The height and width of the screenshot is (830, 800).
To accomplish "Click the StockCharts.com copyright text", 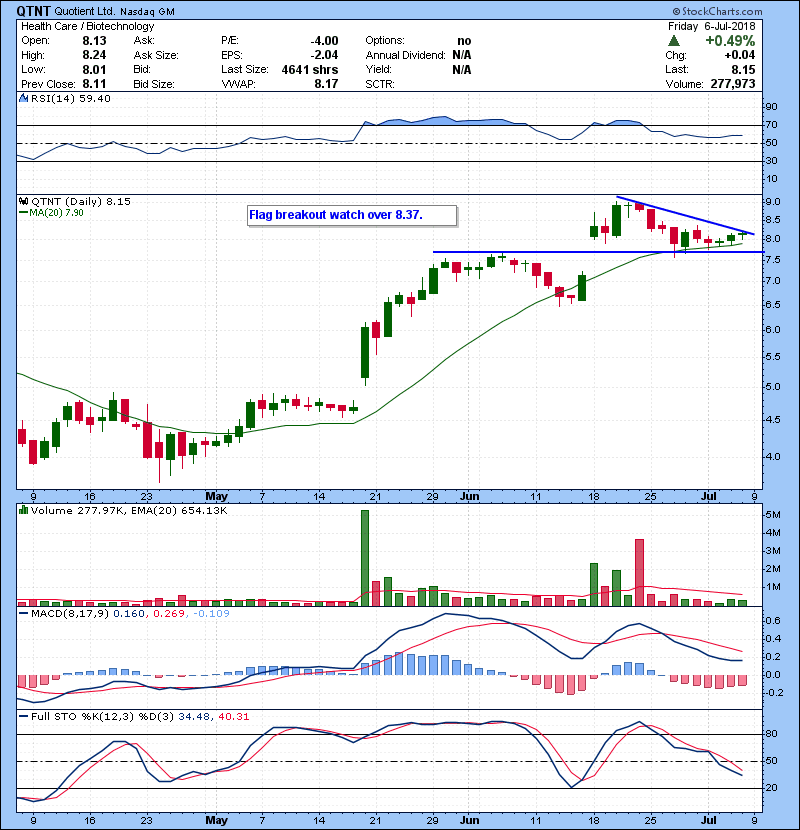I will [717, 11].
